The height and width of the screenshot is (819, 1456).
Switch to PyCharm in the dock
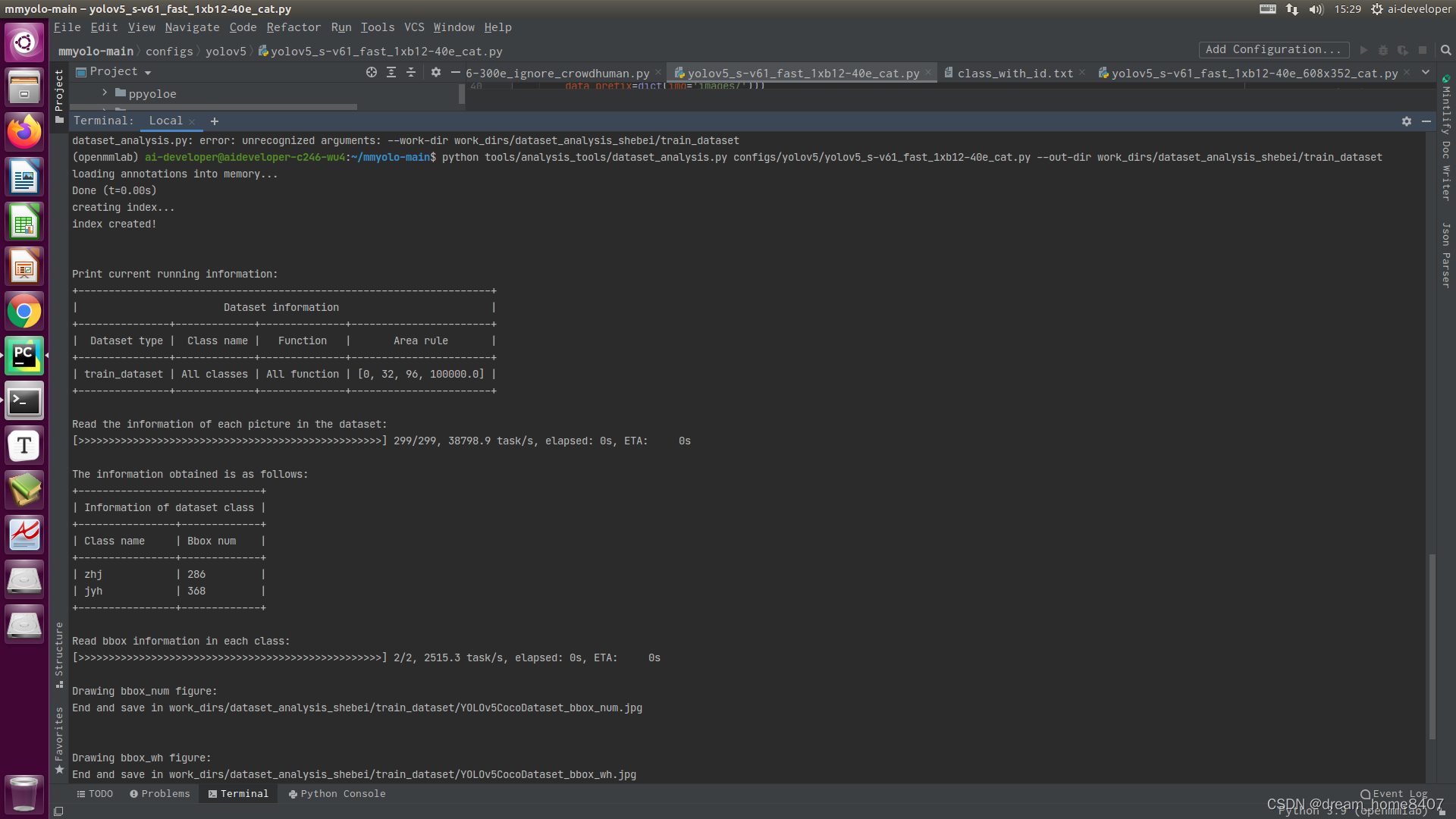click(x=24, y=356)
